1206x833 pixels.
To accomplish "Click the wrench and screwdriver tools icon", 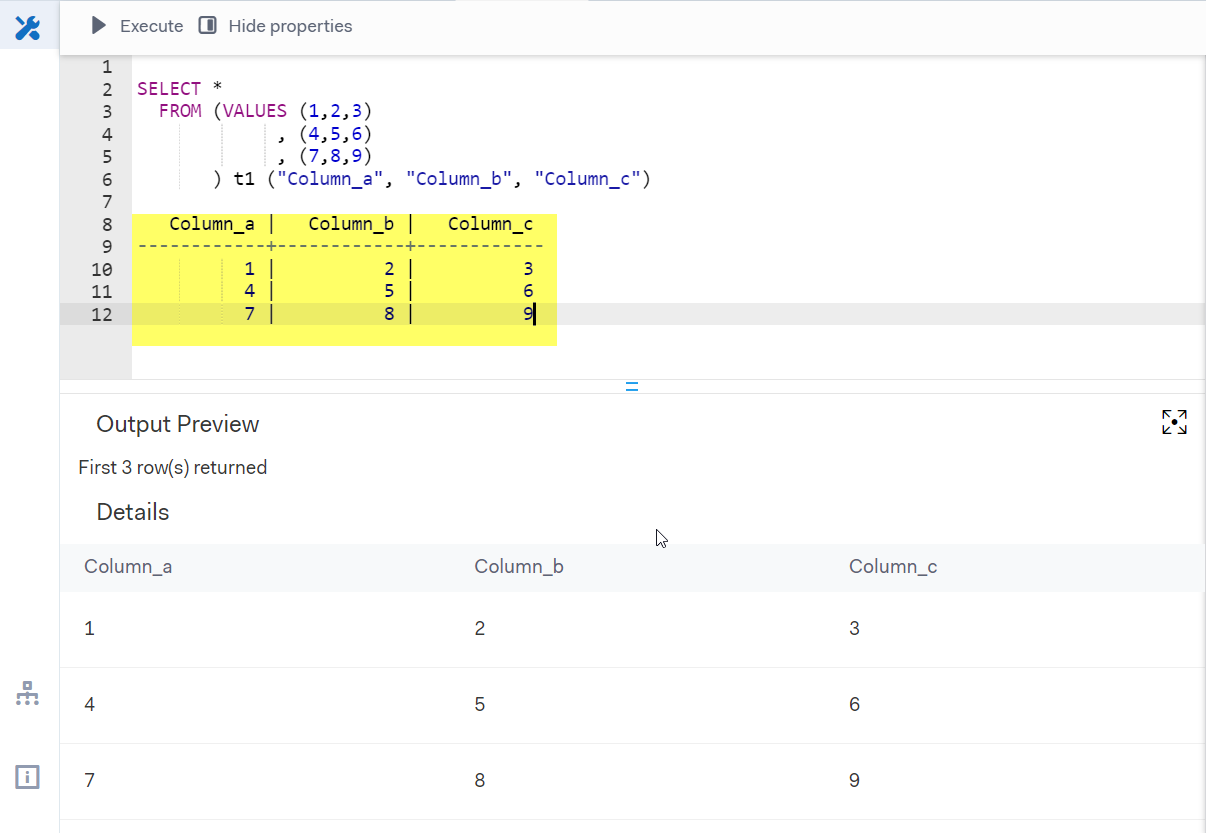I will (x=27, y=28).
